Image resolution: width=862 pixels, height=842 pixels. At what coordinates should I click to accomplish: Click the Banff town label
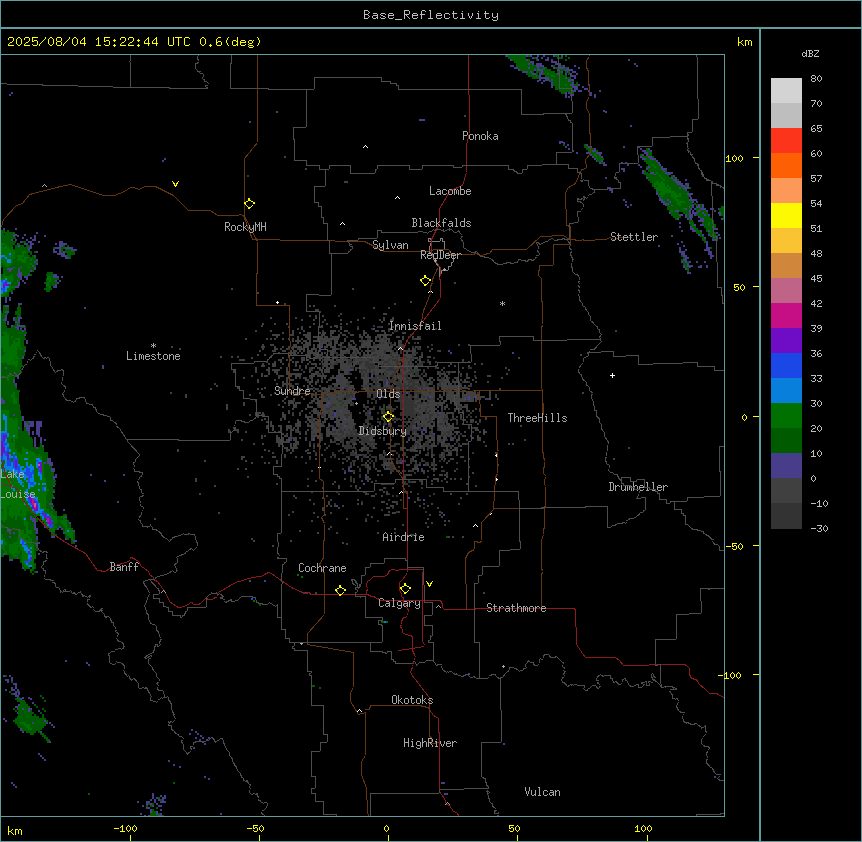point(124,567)
